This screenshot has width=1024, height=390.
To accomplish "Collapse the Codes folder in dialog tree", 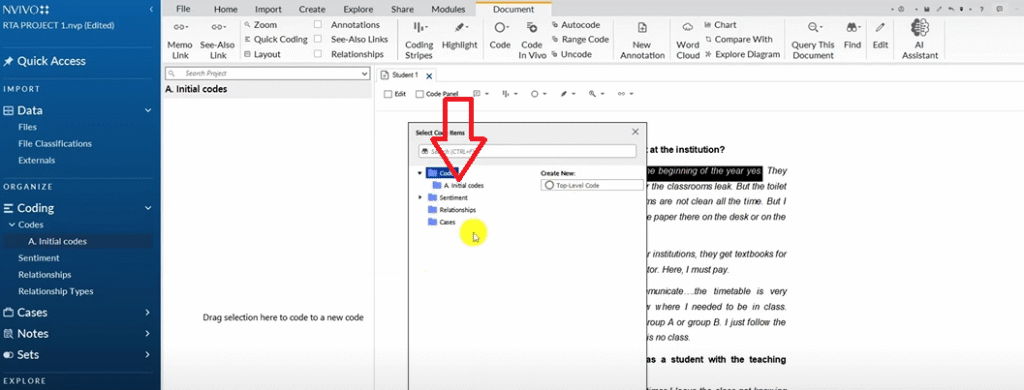I will 419,173.
